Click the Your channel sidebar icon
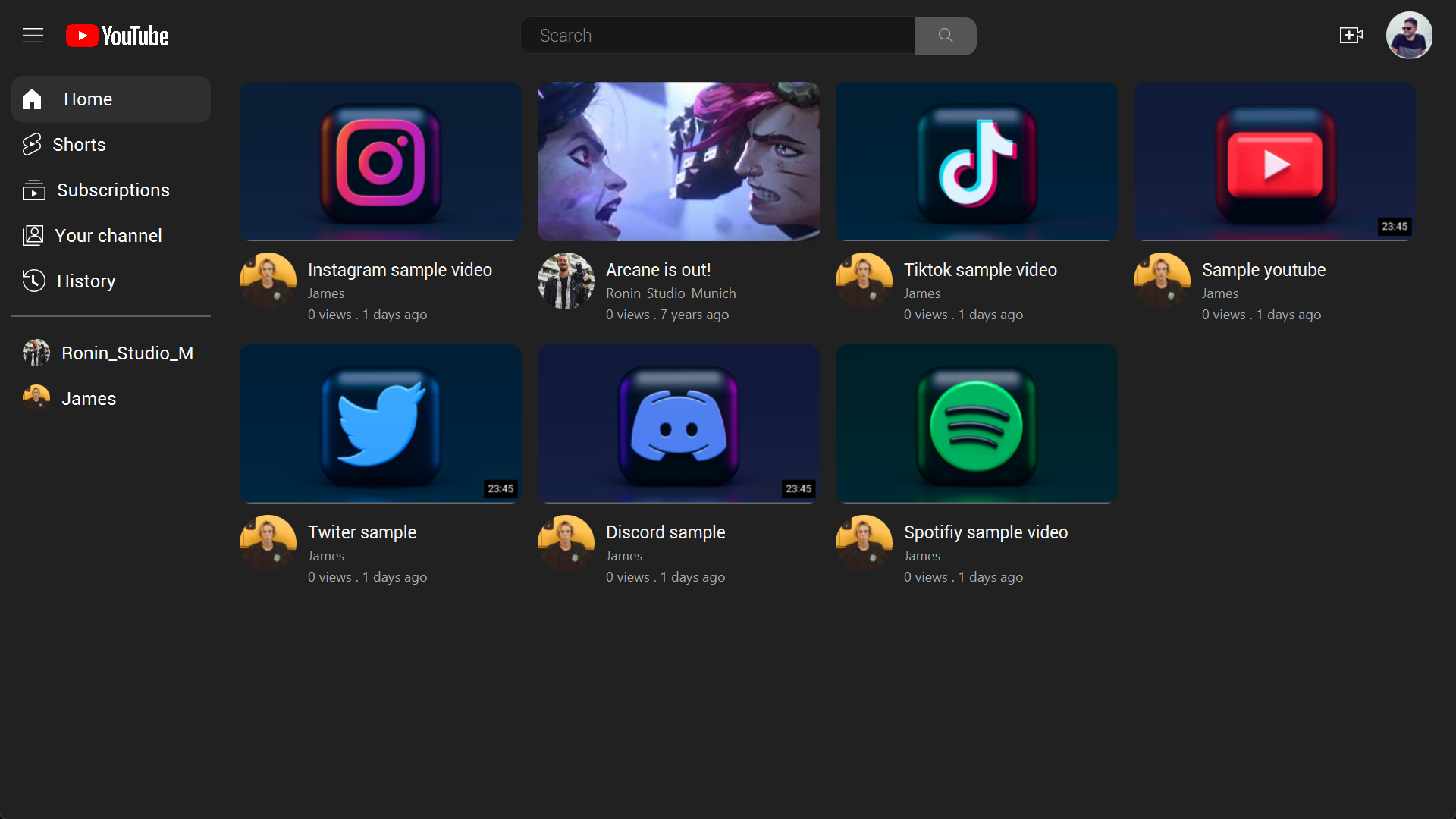Image resolution: width=1456 pixels, height=819 pixels. pos(32,235)
